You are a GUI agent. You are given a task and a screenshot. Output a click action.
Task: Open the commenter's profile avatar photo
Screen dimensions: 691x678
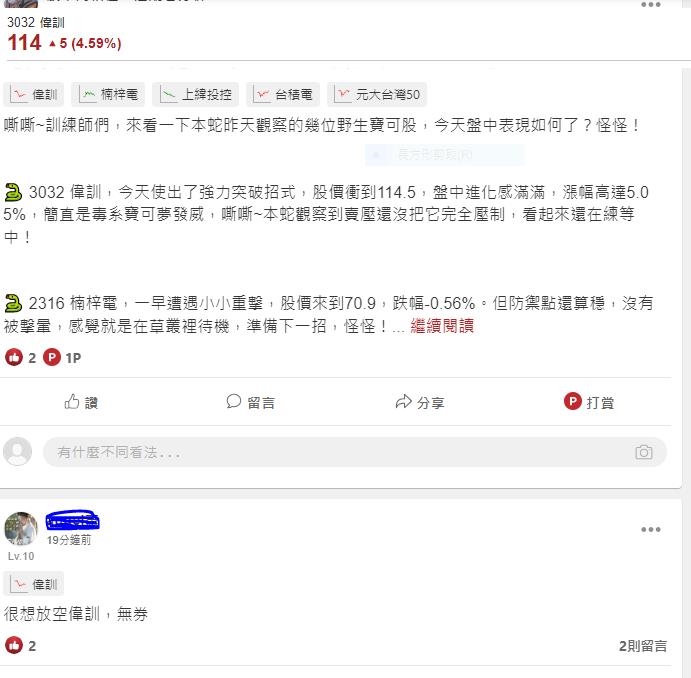21,529
